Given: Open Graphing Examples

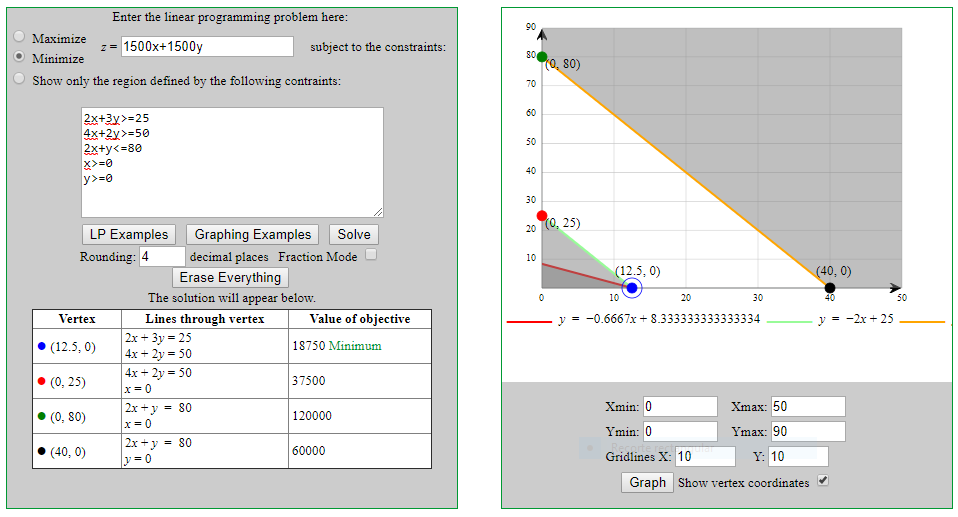Looking at the screenshot, I should coord(252,234).
